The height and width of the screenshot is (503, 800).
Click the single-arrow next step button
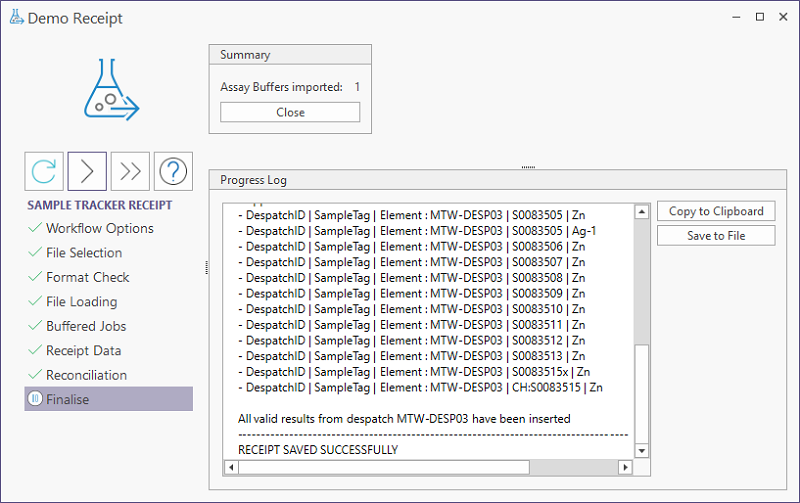pos(87,171)
